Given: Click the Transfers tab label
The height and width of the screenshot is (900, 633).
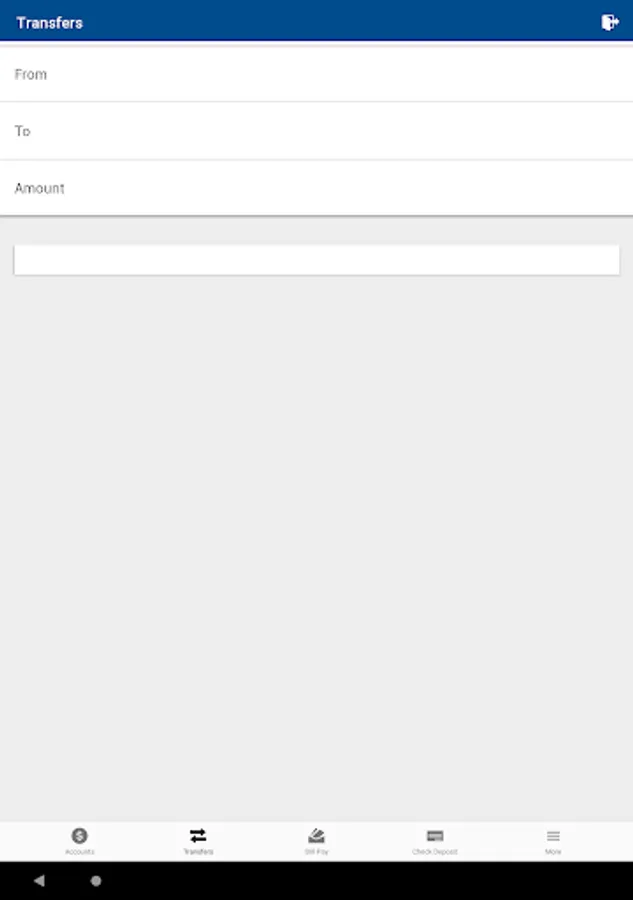Looking at the screenshot, I should [x=198, y=852].
